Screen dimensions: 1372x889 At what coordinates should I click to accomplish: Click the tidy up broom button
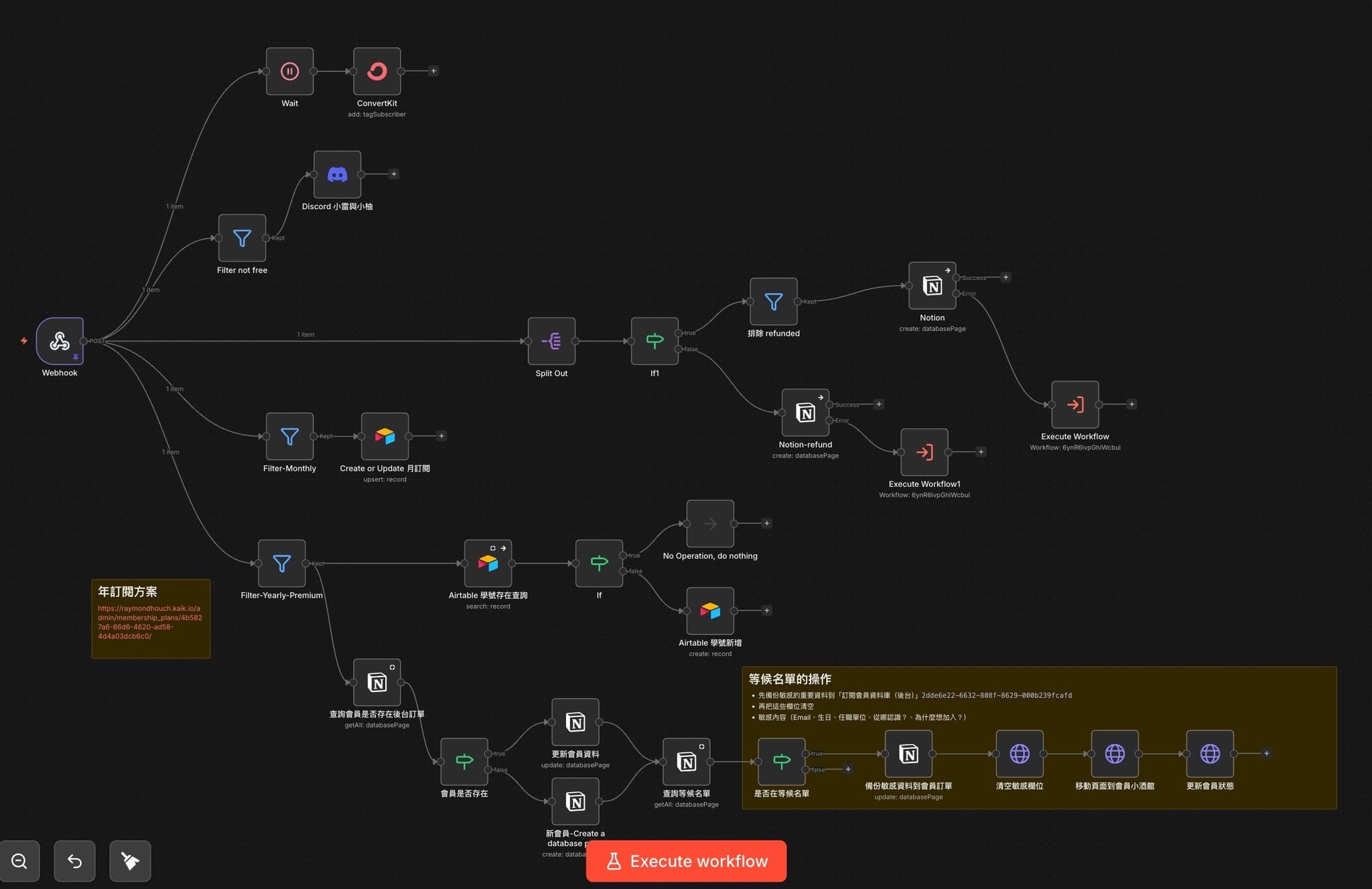[x=130, y=861]
